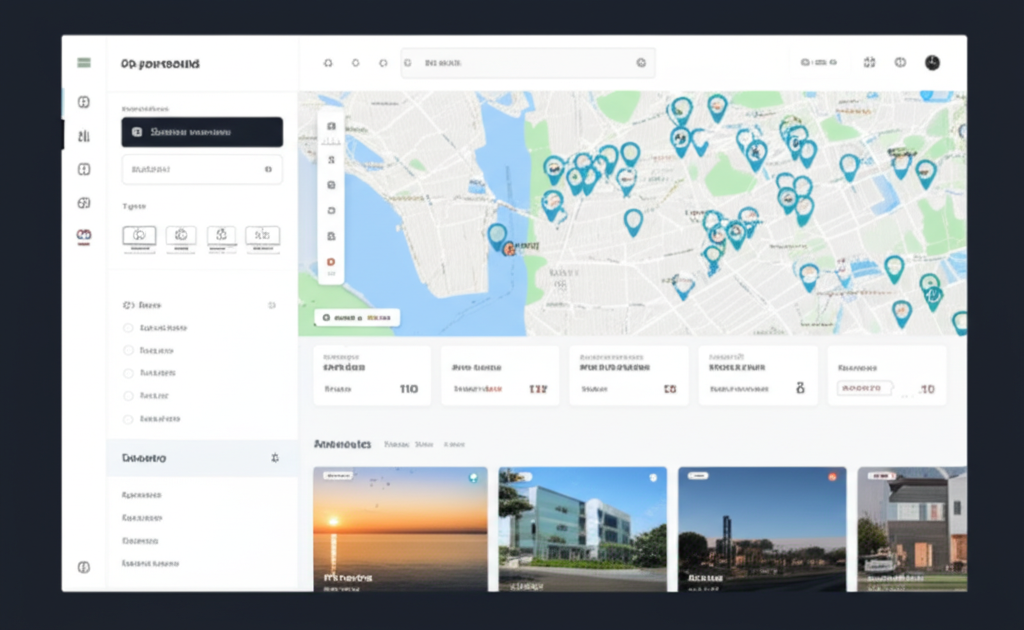Select the house type tile in the sidebar
The width and height of the screenshot is (1024, 630).
tap(139, 238)
